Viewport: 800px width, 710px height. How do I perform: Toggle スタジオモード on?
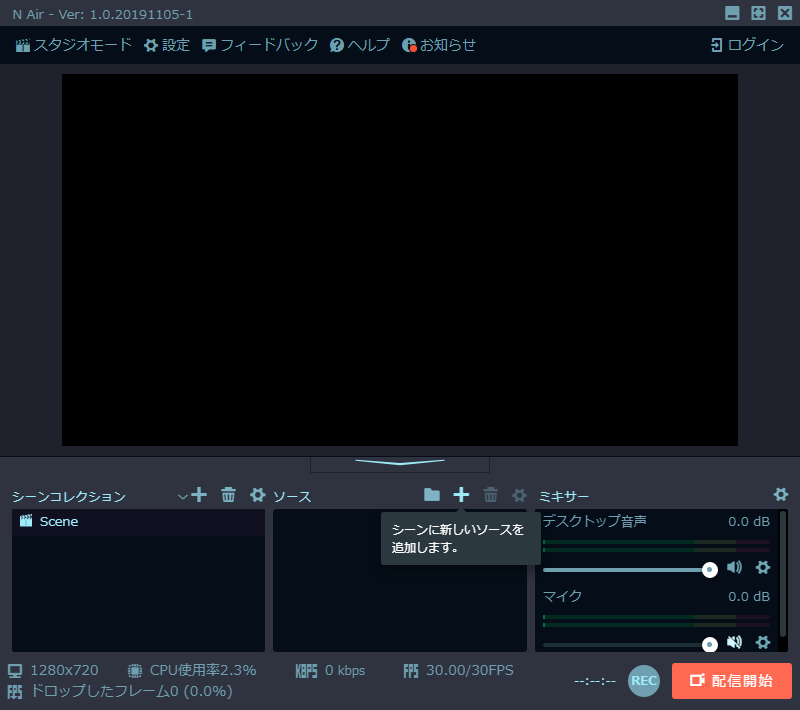point(70,44)
